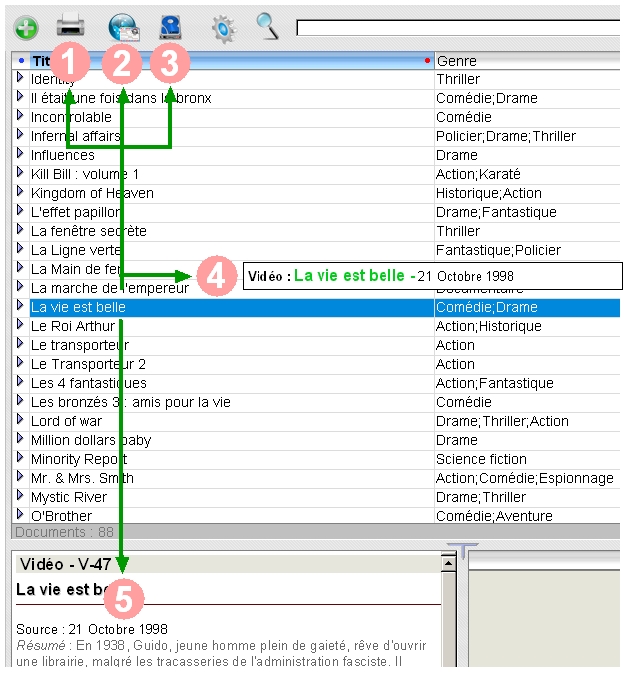Expand the Le Roi Arthur row
The width and height of the screenshot is (629, 673).
20,324
